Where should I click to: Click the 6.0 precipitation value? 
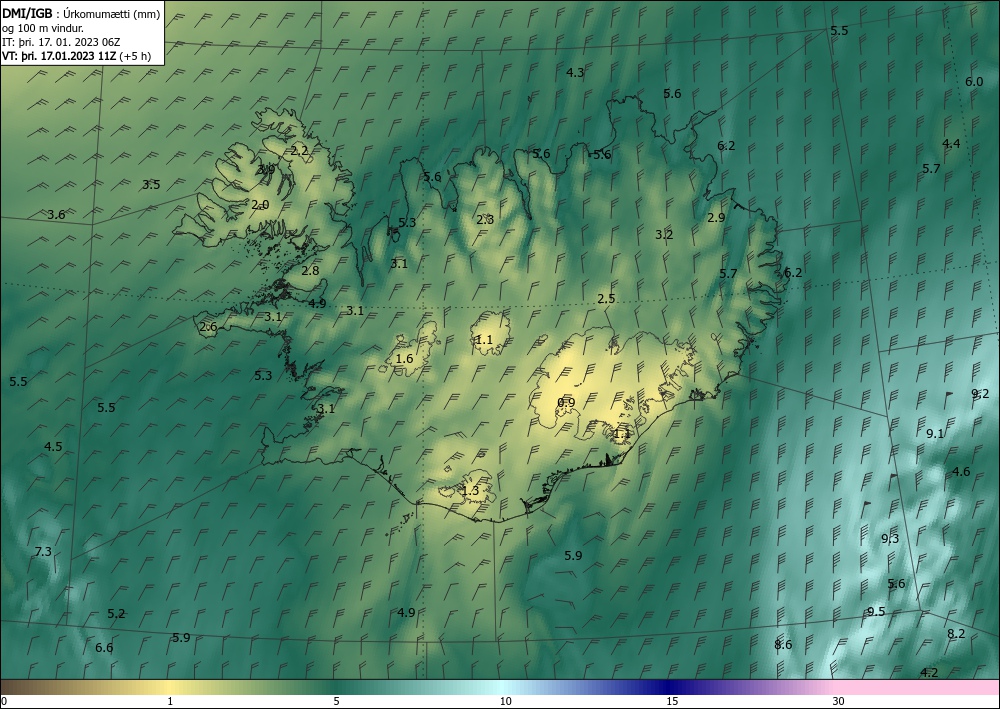coord(974,82)
